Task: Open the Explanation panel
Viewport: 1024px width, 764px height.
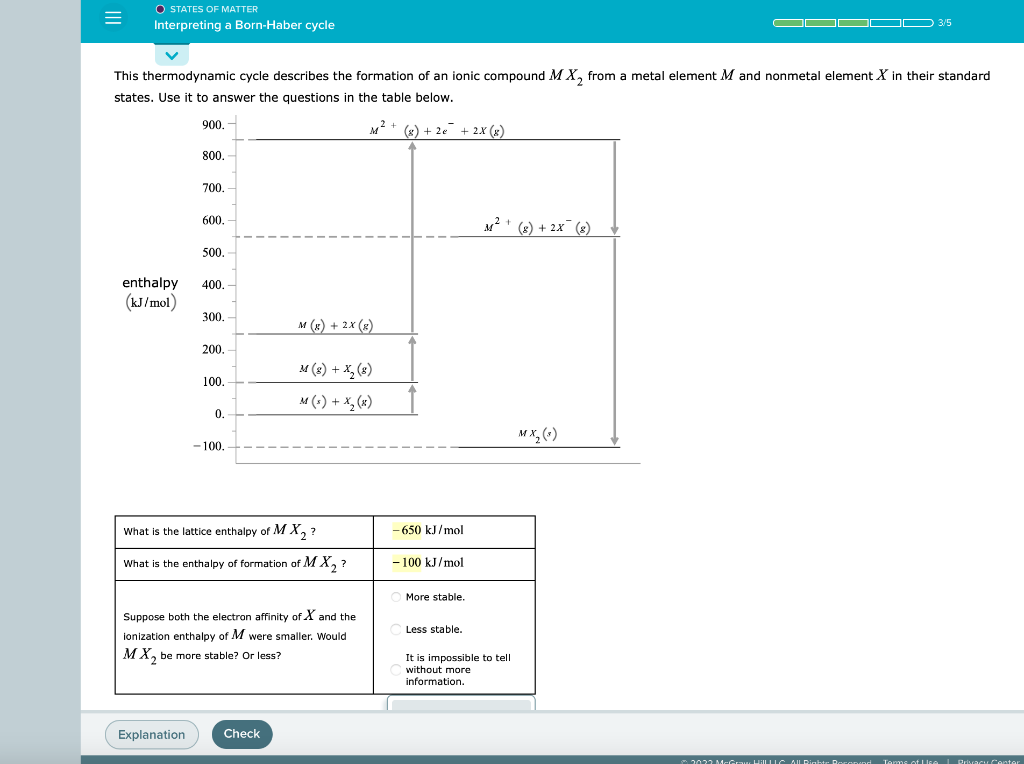Action: [x=151, y=734]
